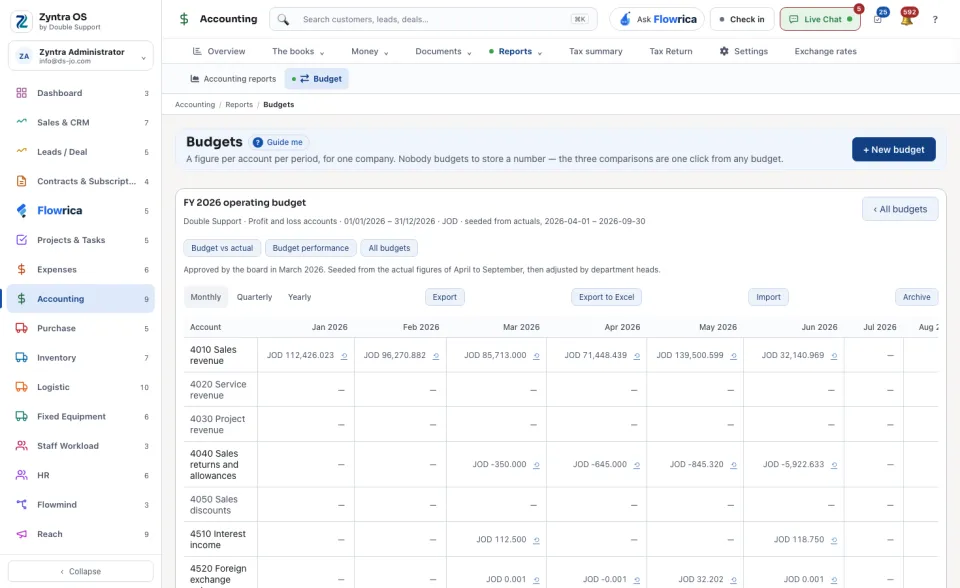The width and height of the screenshot is (960, 588).
Task: Open the tasks checklist icon with badge 25
Action: pos(878,20)
